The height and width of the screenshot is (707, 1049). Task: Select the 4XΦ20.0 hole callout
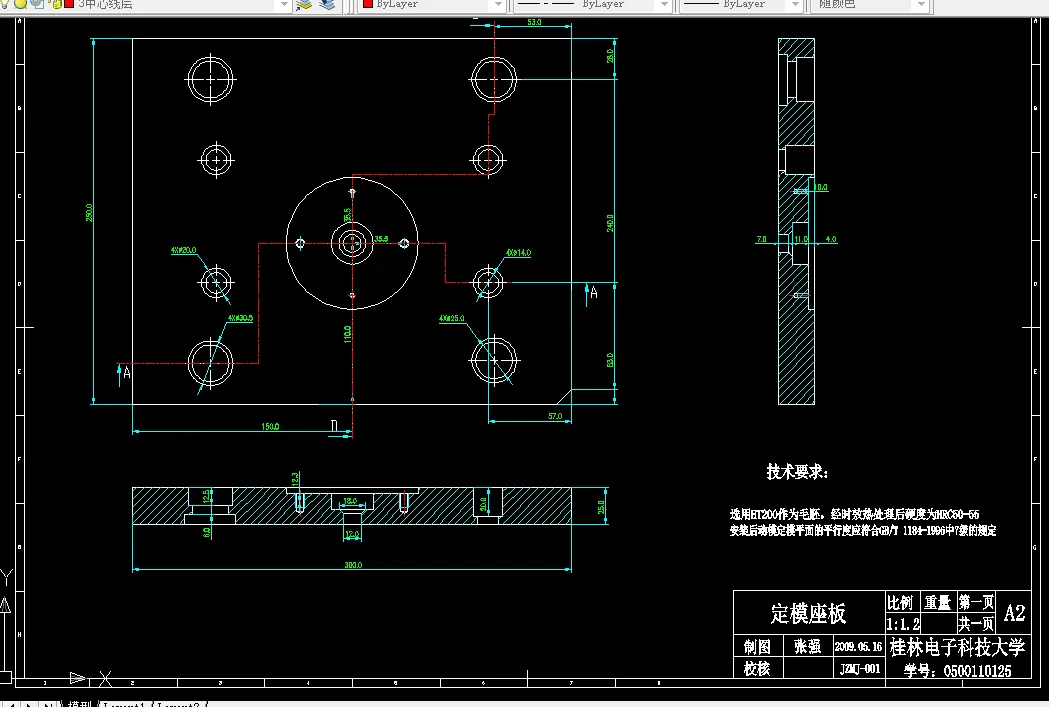(183, 250)
